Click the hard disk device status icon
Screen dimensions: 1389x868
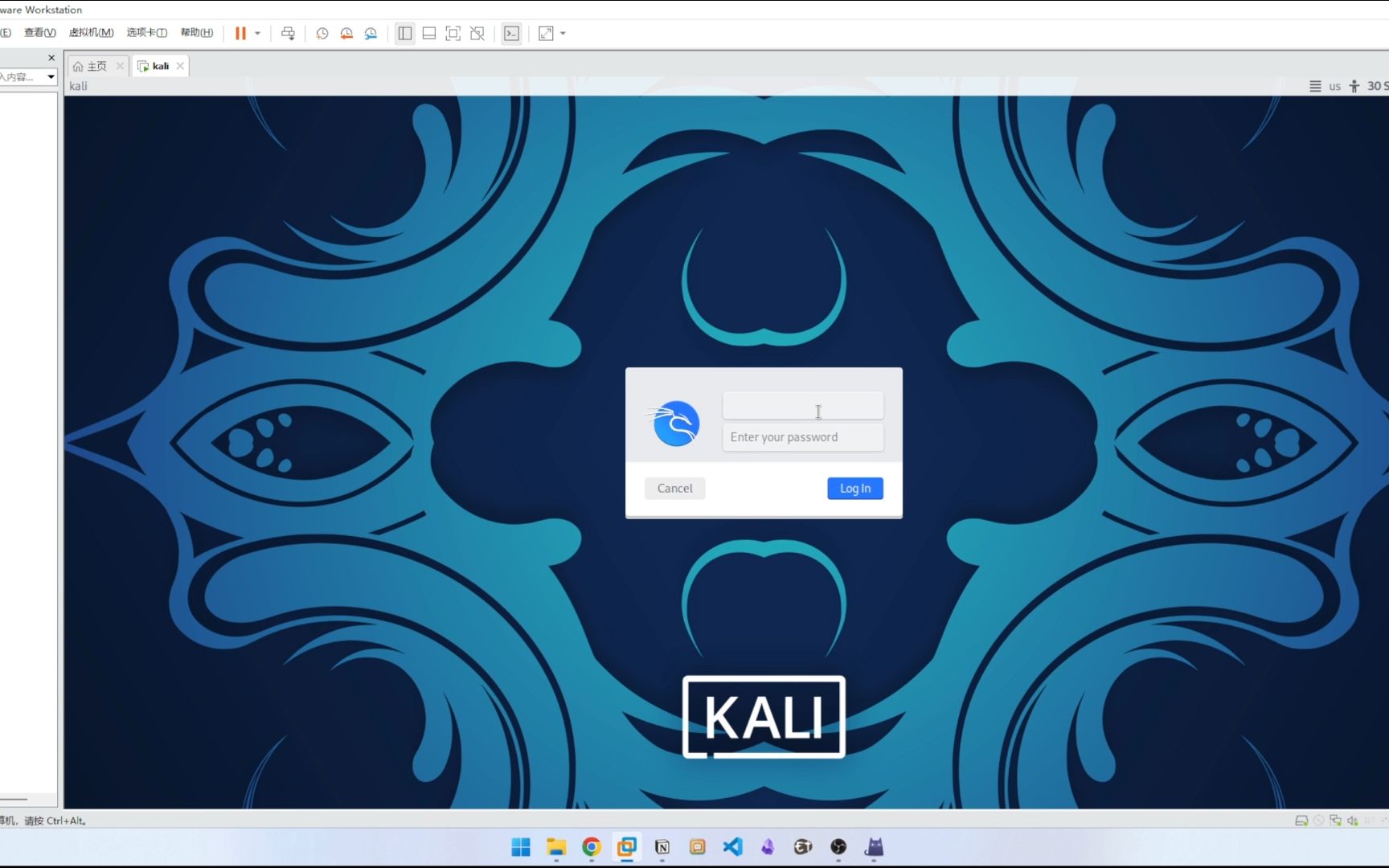[x=1301, y=821]
